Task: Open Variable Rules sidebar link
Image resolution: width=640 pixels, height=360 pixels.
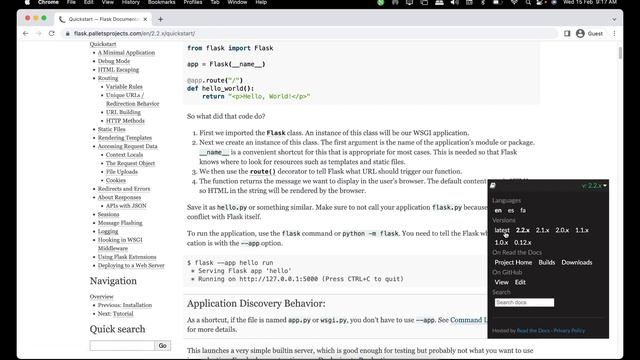Action: coord(124,87)
